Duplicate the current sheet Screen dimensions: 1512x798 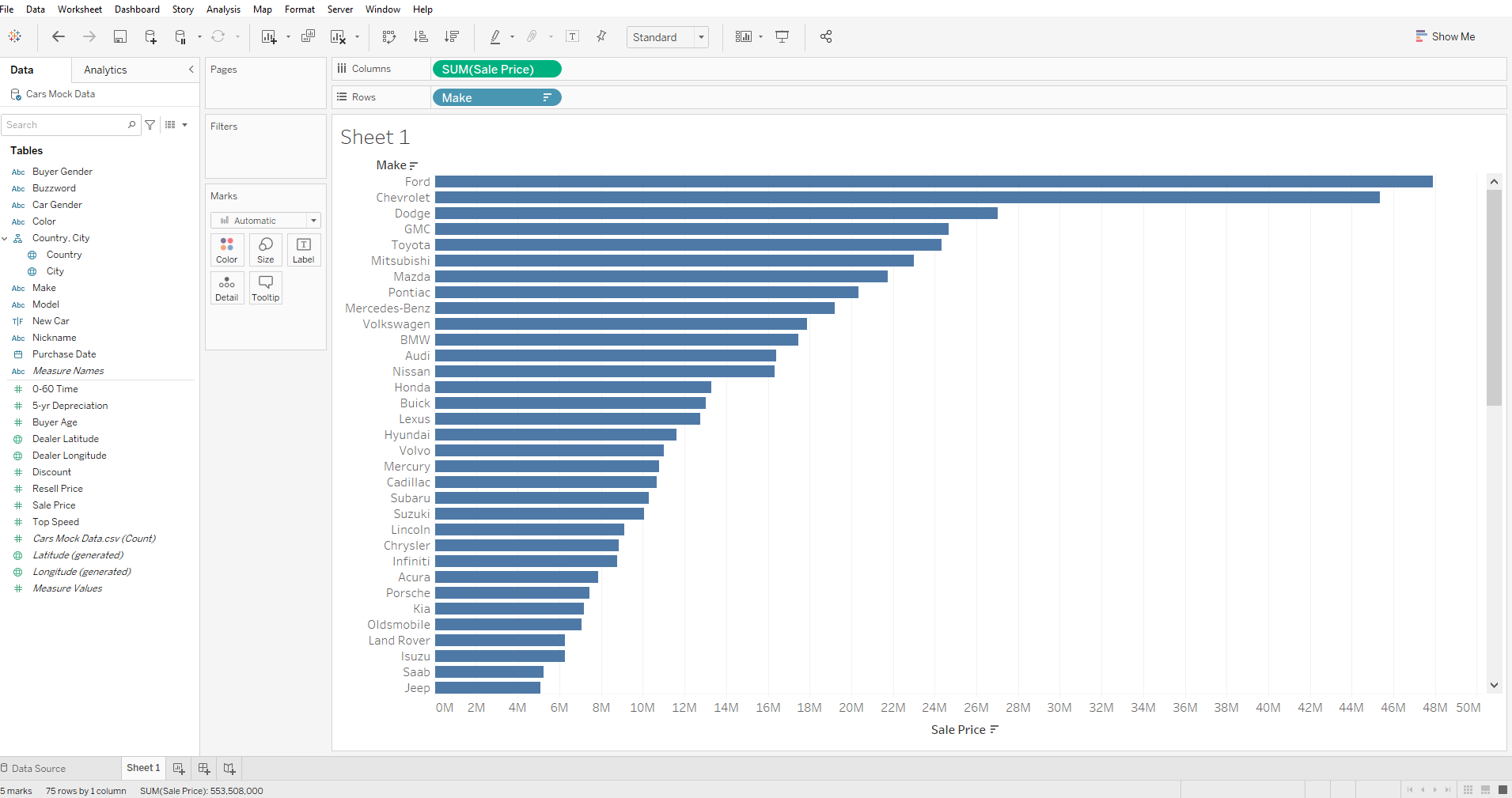coord(309,36)
